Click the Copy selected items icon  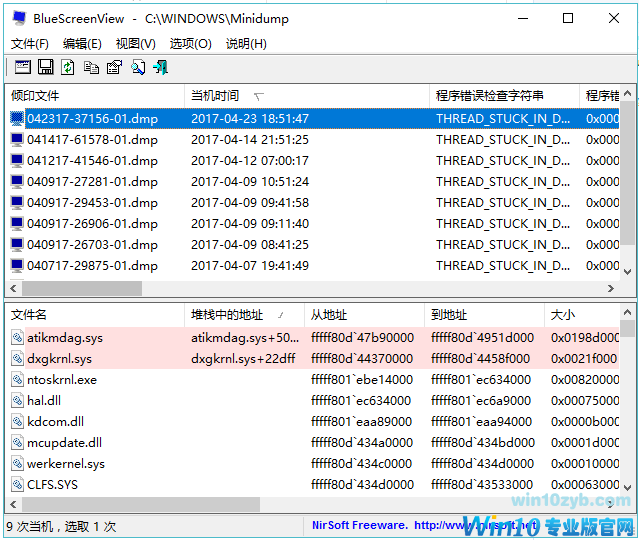click(x=91, y=67)
